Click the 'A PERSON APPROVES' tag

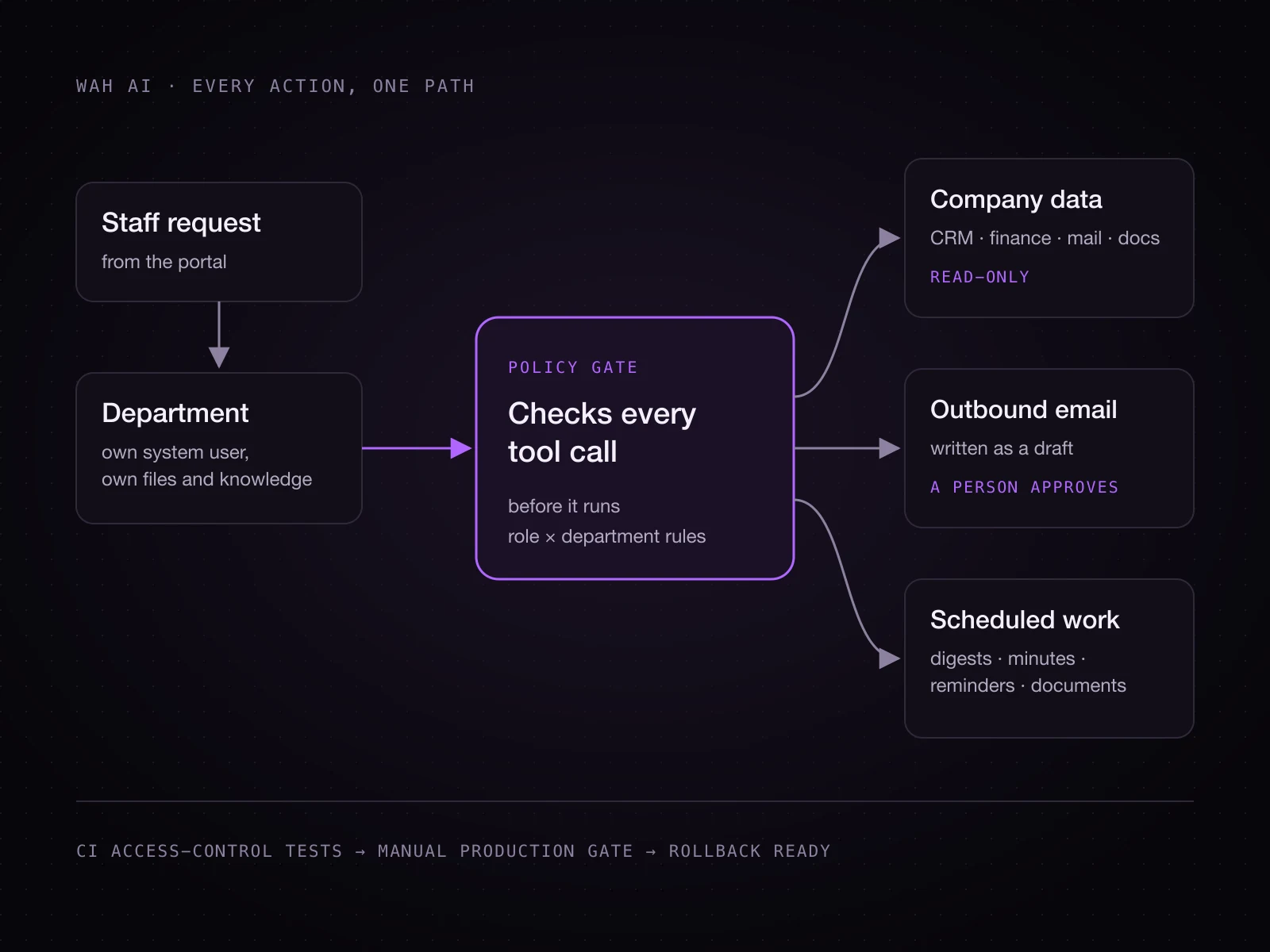click(x=1025, y=487)
